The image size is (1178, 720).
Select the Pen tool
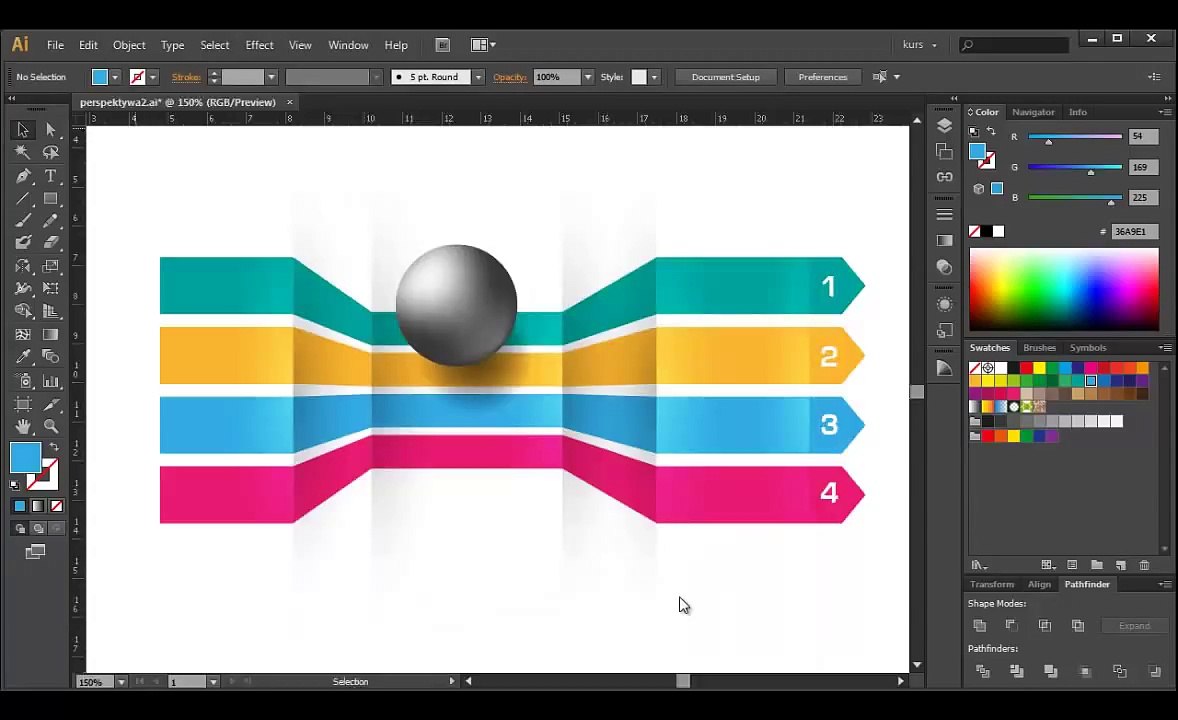pyautogui.click(x=23, y=176)
